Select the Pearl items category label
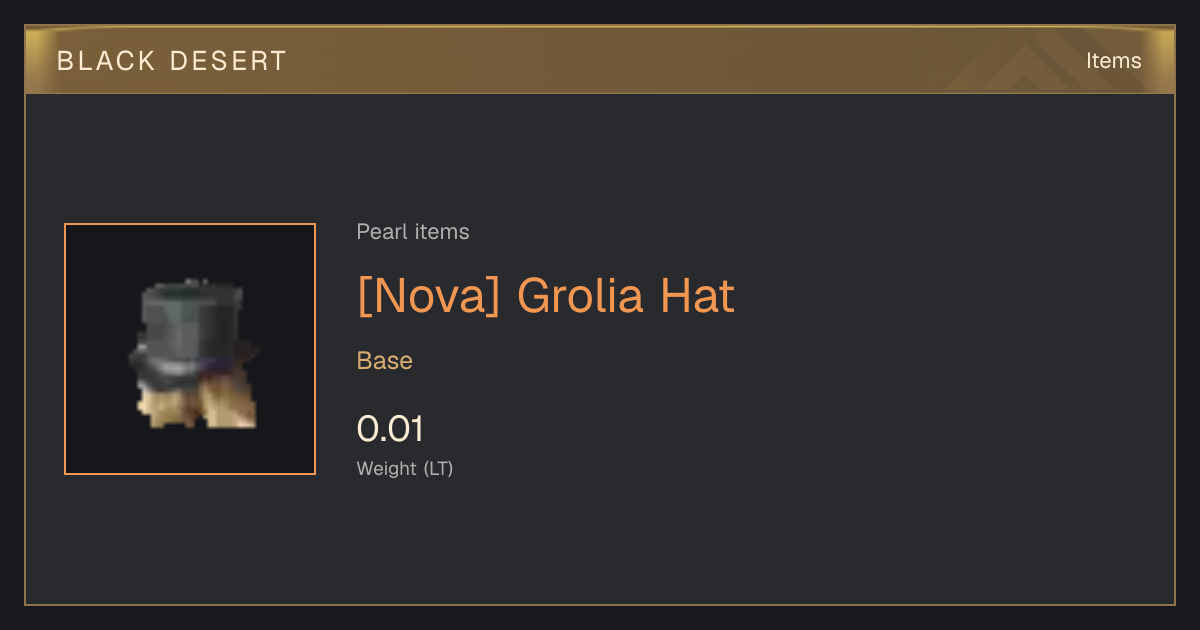The height and width of the screenshot is (630, 1200). (x=413, y=232)
